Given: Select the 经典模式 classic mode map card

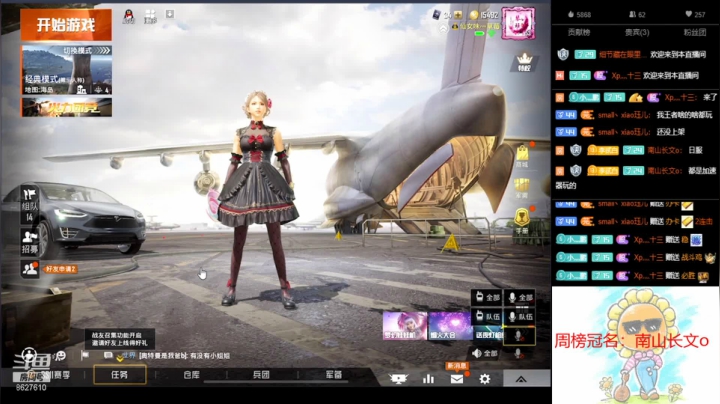Looking at the screenshot, I should [x=66, y=70].
